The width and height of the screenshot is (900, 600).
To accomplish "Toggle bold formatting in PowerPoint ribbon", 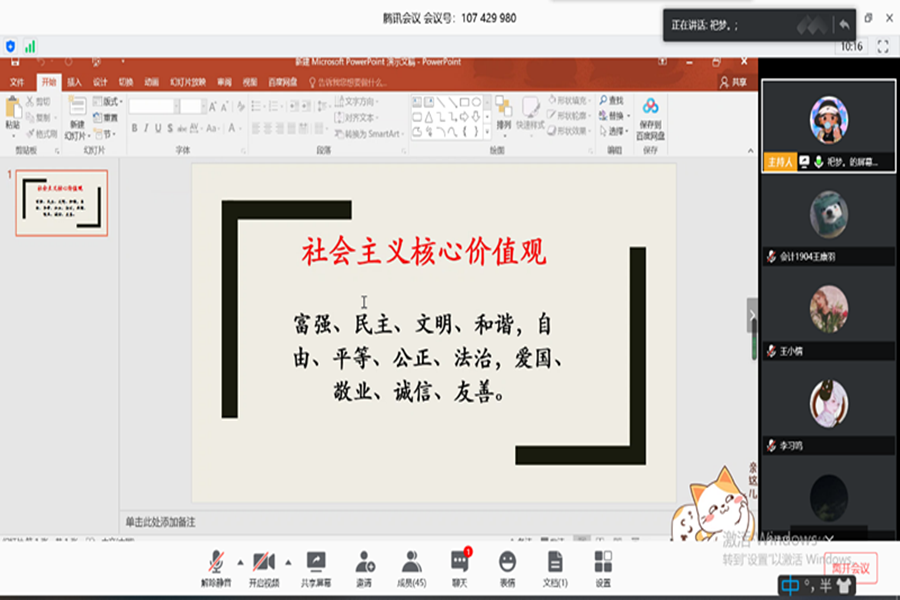I will tap(133, 128).
